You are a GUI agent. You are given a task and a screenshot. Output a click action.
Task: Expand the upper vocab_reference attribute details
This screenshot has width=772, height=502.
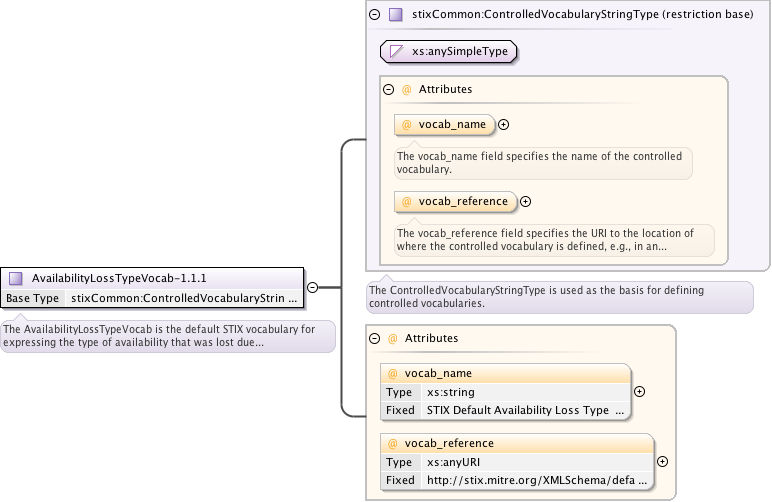526,201
